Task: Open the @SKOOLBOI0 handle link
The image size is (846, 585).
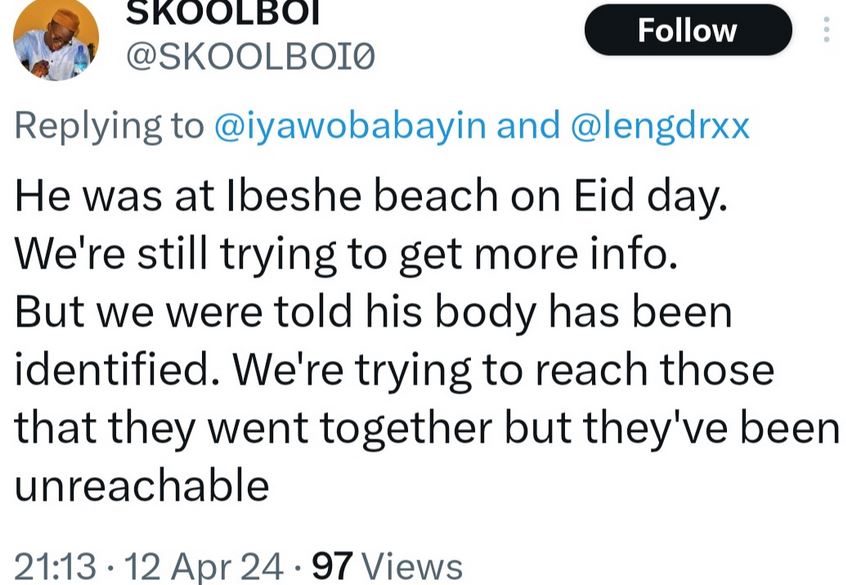Action: tap(247, 60)
